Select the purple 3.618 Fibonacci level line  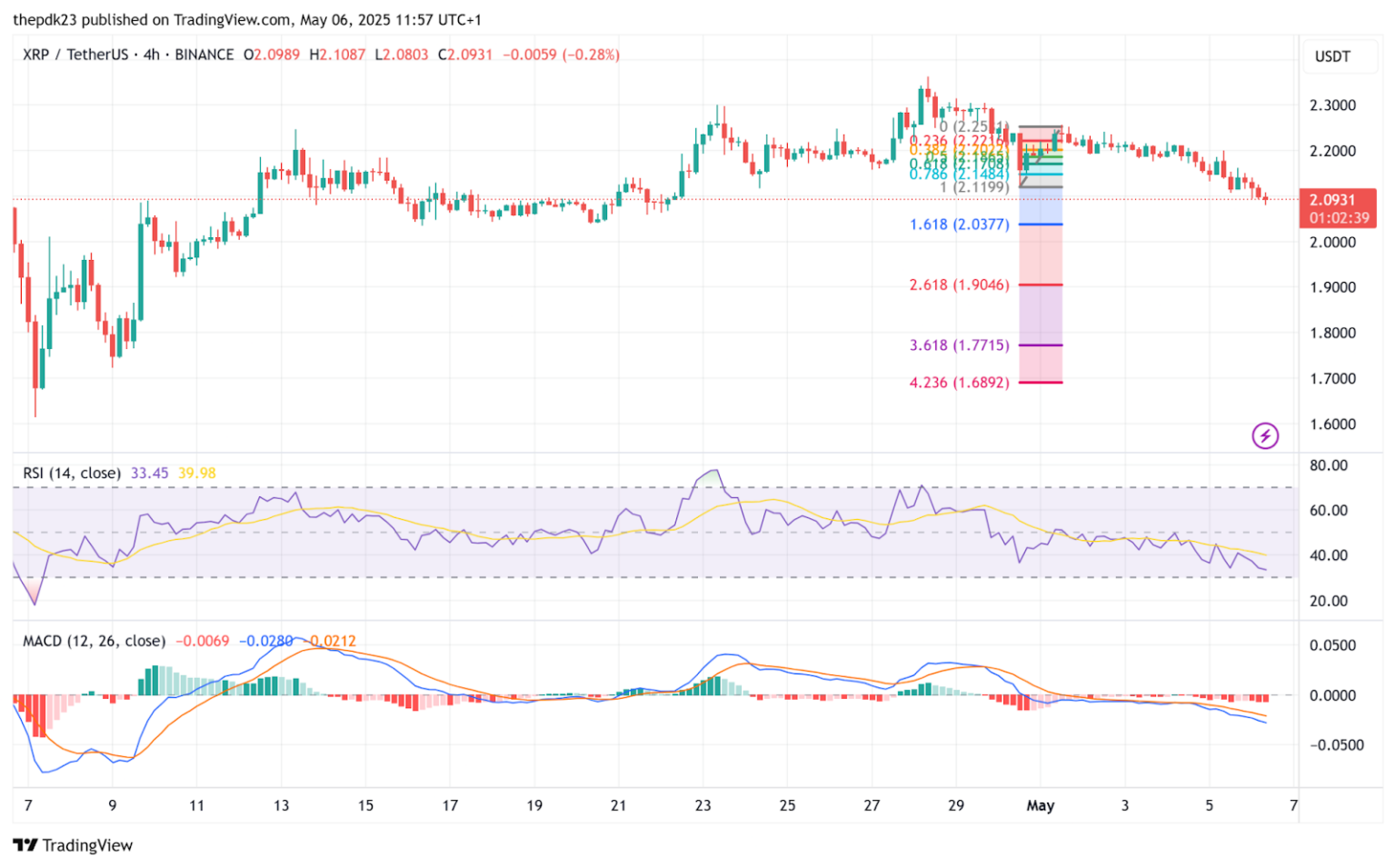pyautogui.click(x=1041, y=345)
